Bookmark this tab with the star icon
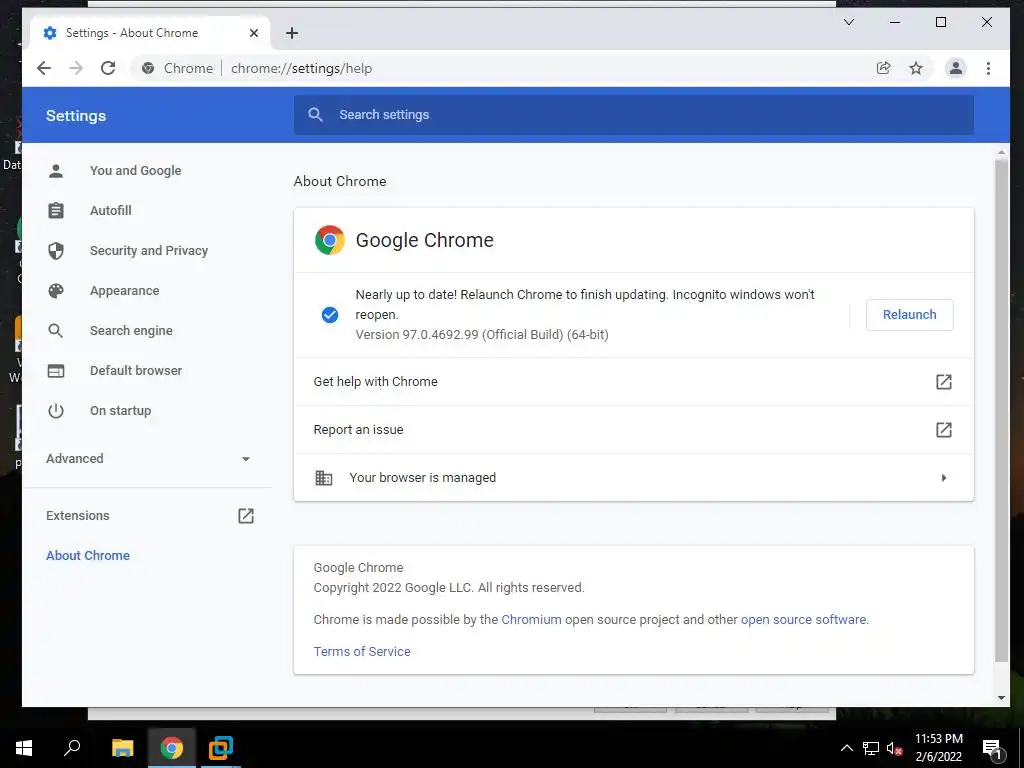The width and height of the screenshot is (1024, 768). [x=916, y=68]
